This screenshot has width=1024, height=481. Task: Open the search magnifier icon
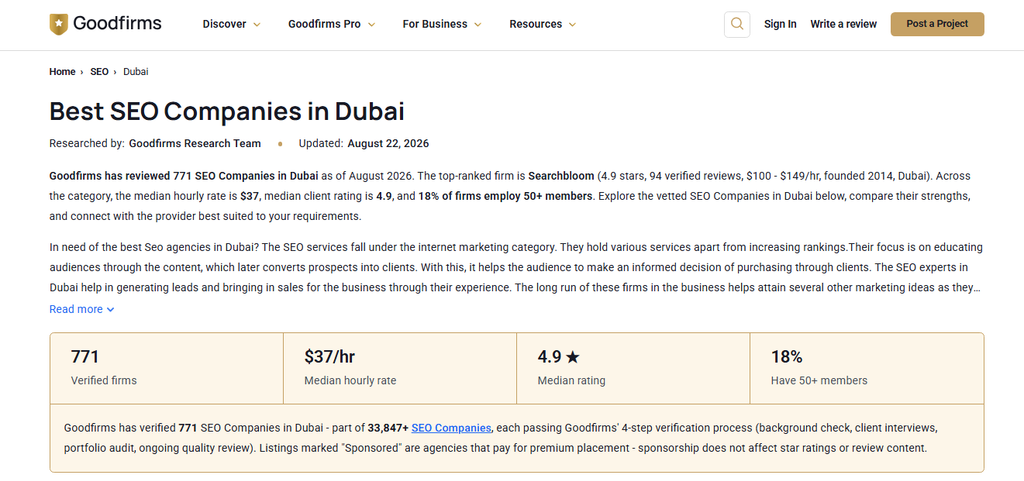tap(737, 24)
